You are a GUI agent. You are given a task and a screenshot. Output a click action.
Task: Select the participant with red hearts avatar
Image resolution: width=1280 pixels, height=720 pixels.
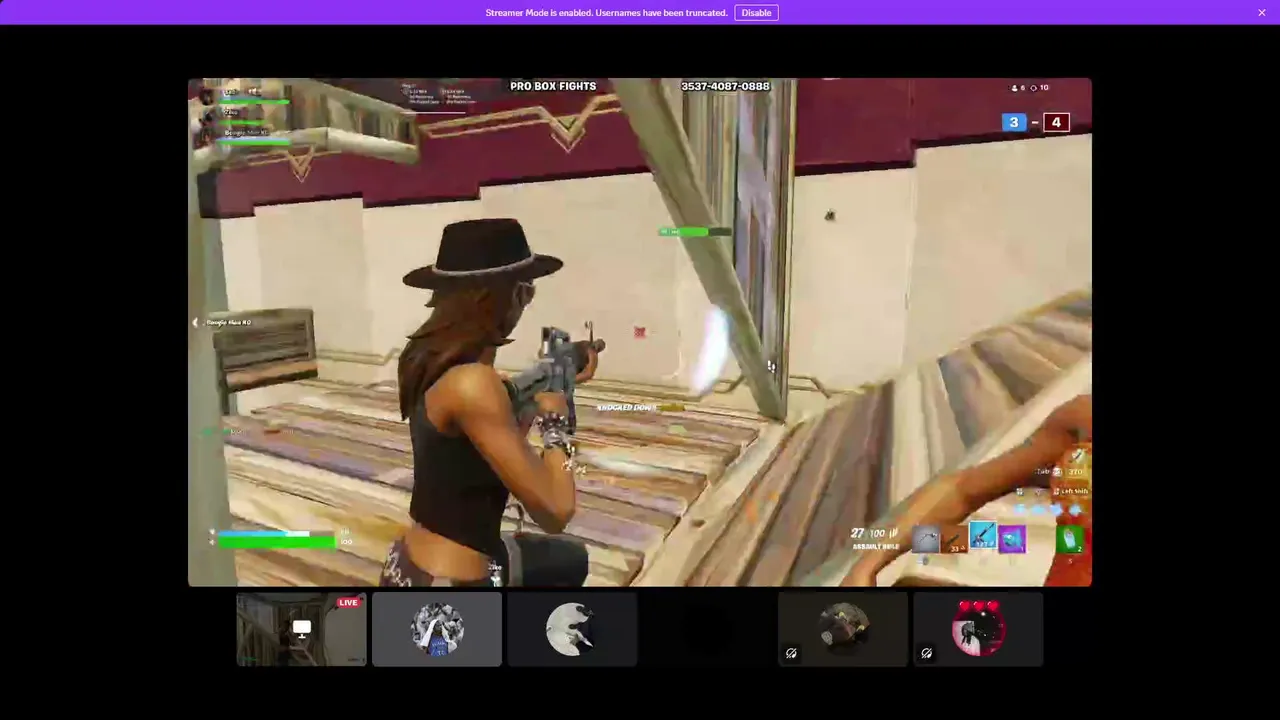[978, 629]
